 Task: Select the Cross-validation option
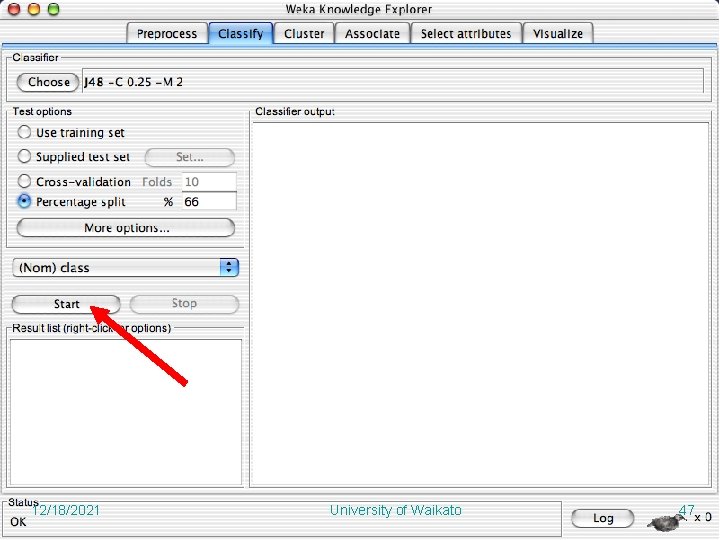24,181
